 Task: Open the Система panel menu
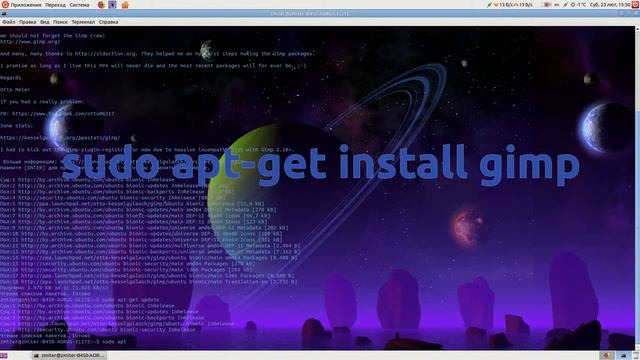(x=79, y=5)
